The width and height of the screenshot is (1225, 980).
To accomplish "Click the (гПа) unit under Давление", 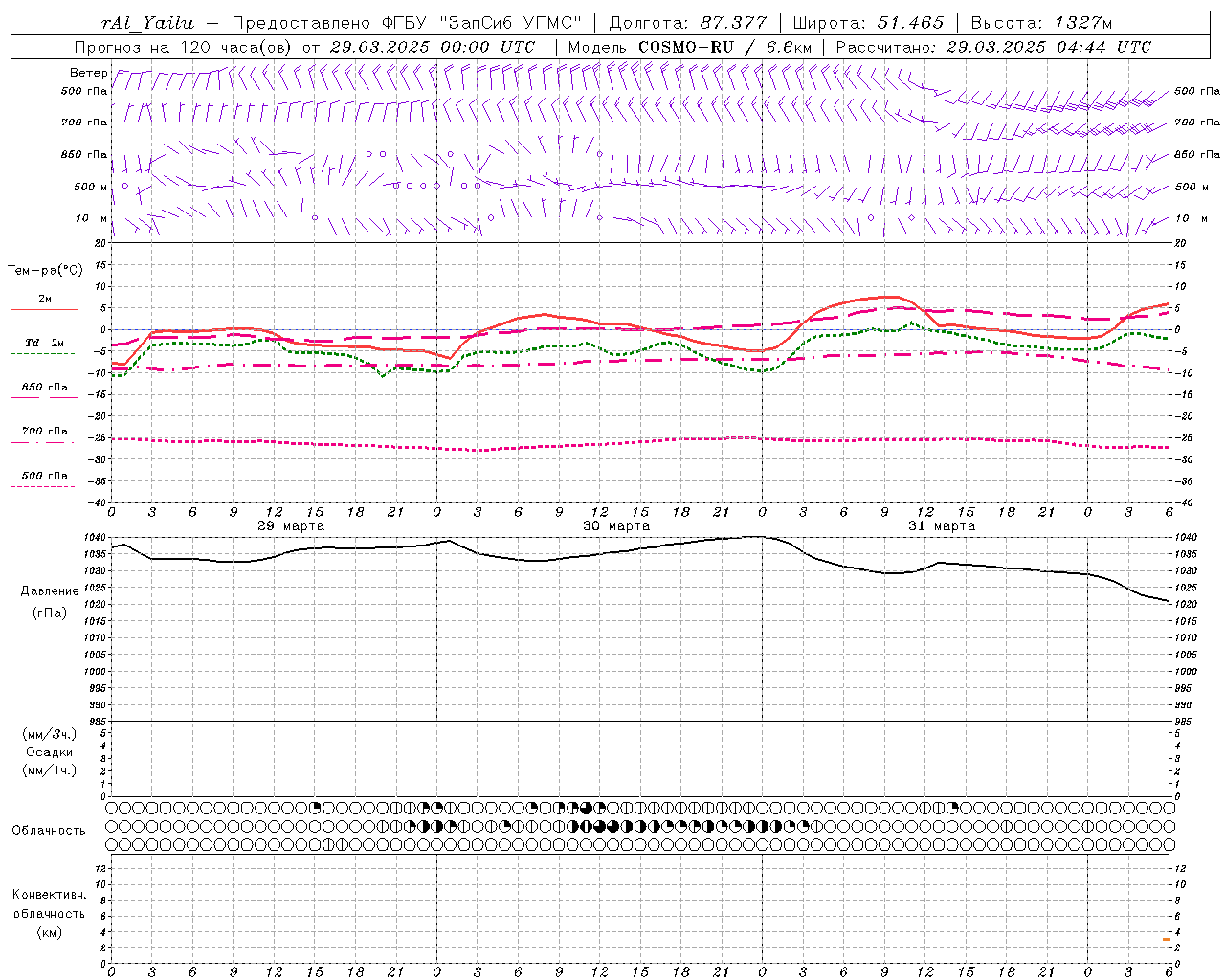I will (x=50, y=612).
